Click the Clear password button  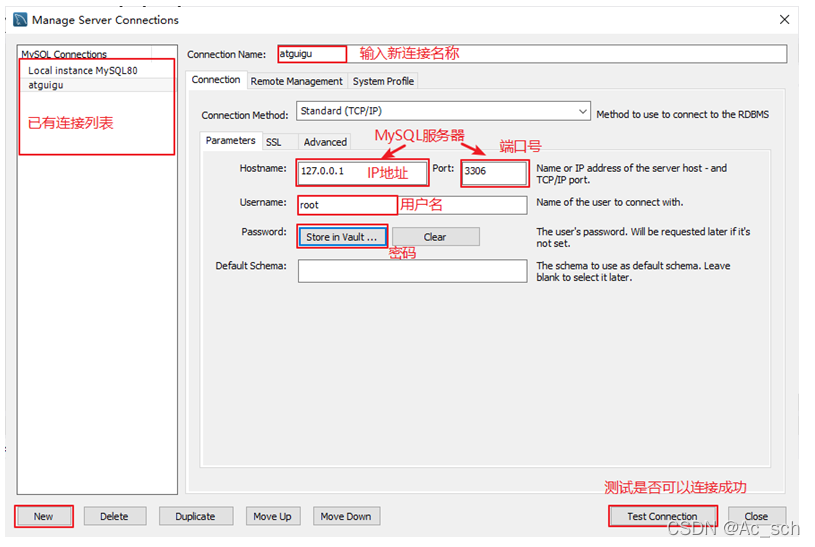(x=436, y=237)
